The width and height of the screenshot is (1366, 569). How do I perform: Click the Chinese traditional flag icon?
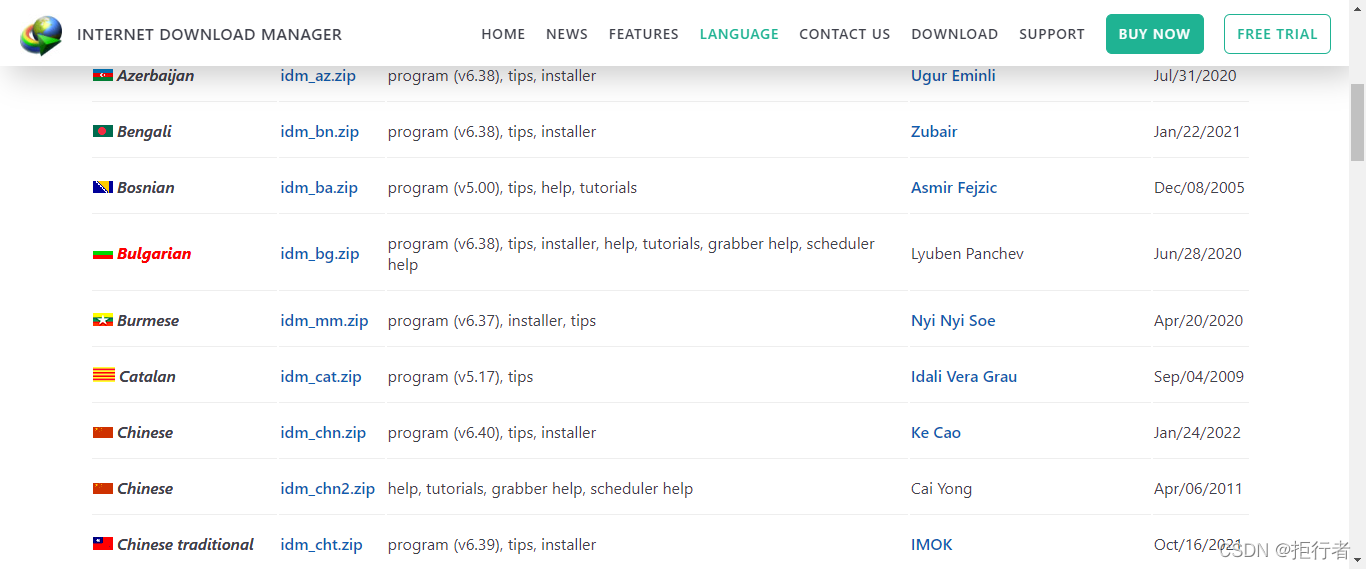103,544
